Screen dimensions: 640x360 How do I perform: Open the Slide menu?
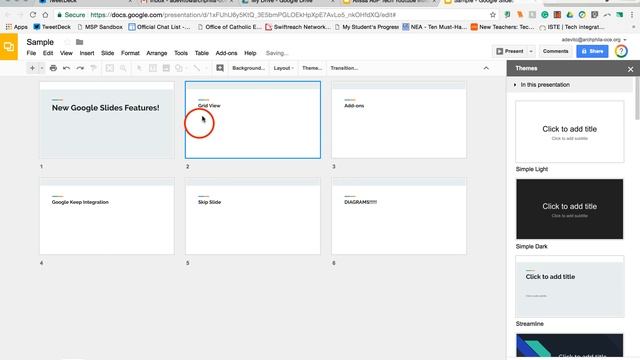pyautogui.click(x=108, y=53)
